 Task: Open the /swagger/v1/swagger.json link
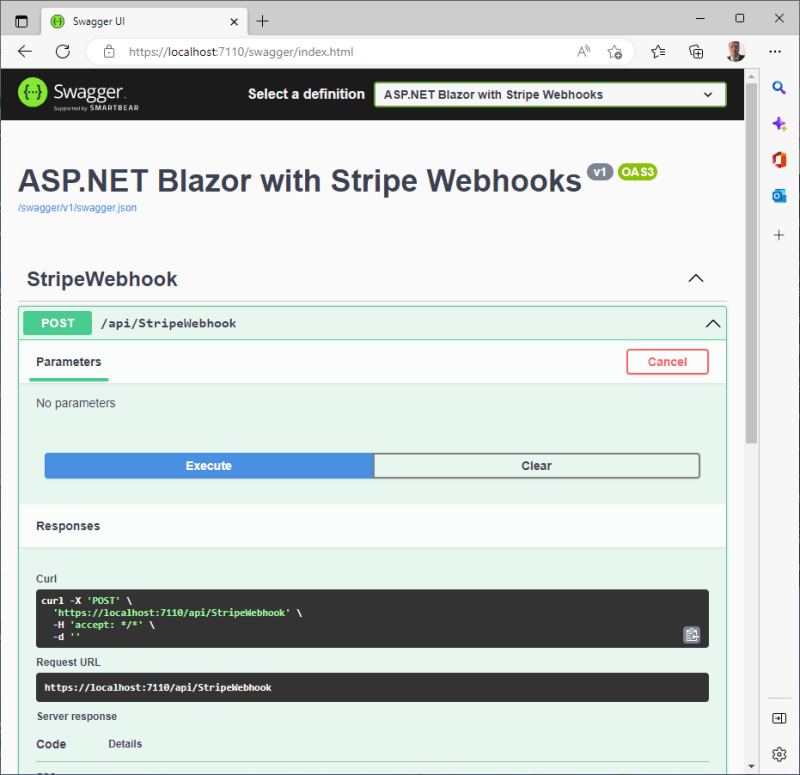click(x=78, y=208)
